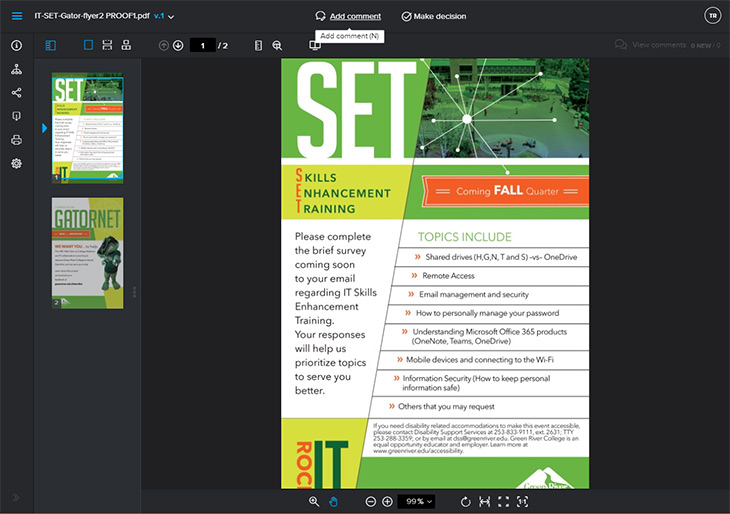The width and height of the screenshot is (730, 514).
Task: Open the version v.1 dropdown
Action: pos(164,16)
